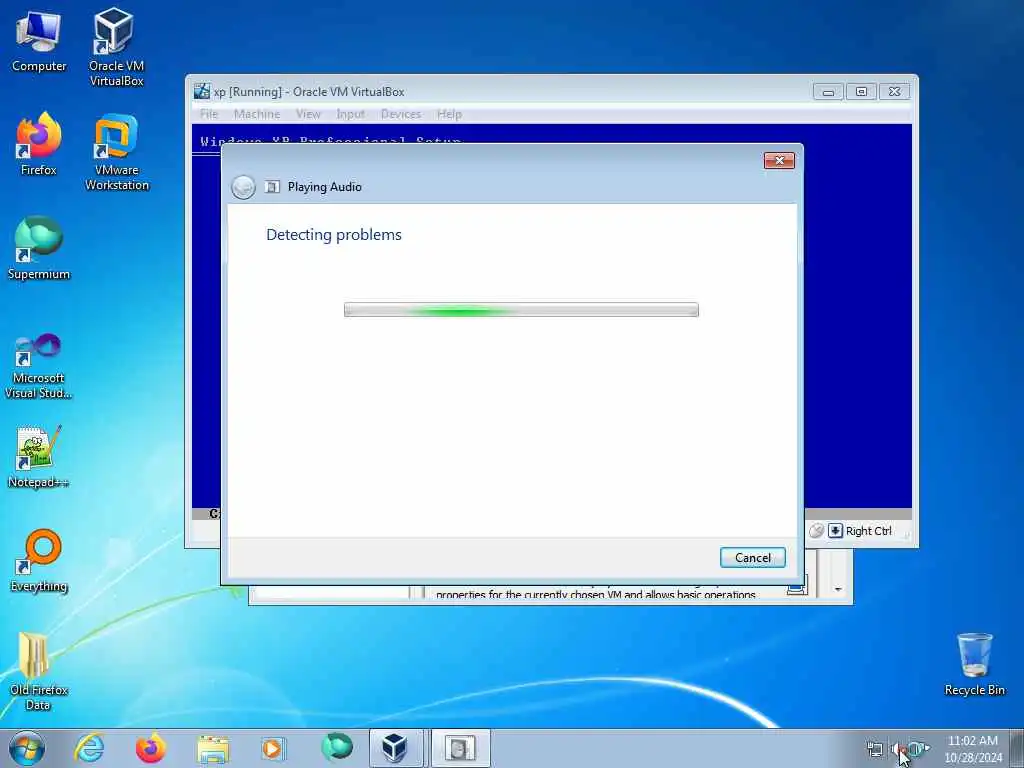Open the Notepad++ desktop shortcut

pos(39,457)
